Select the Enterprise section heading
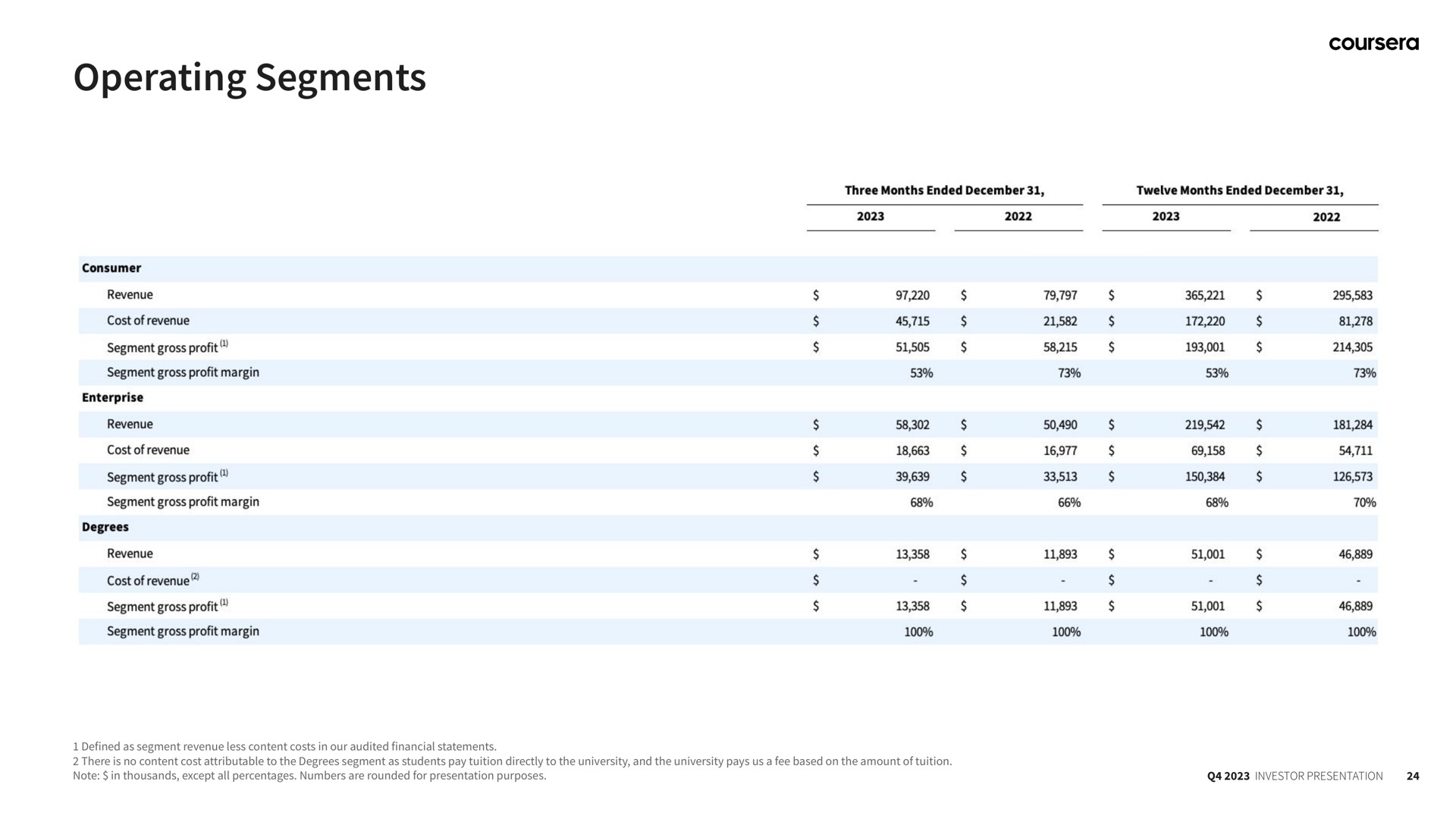 click(x=112, y=398)
